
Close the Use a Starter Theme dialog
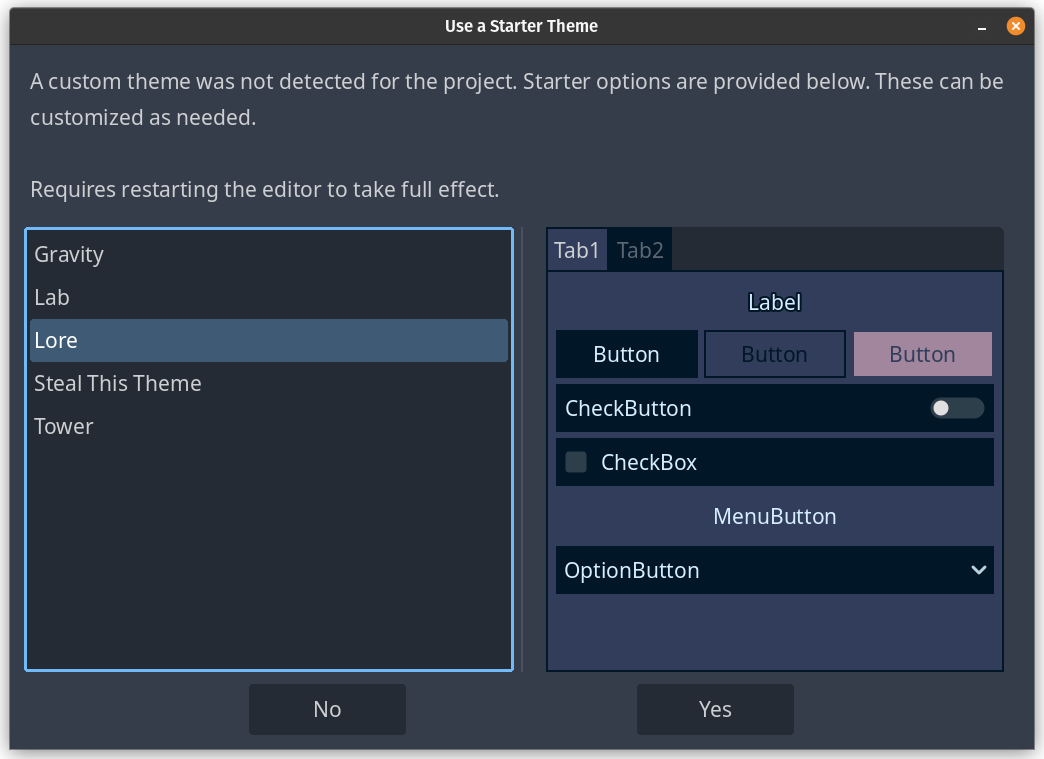tap(1015, 26)
